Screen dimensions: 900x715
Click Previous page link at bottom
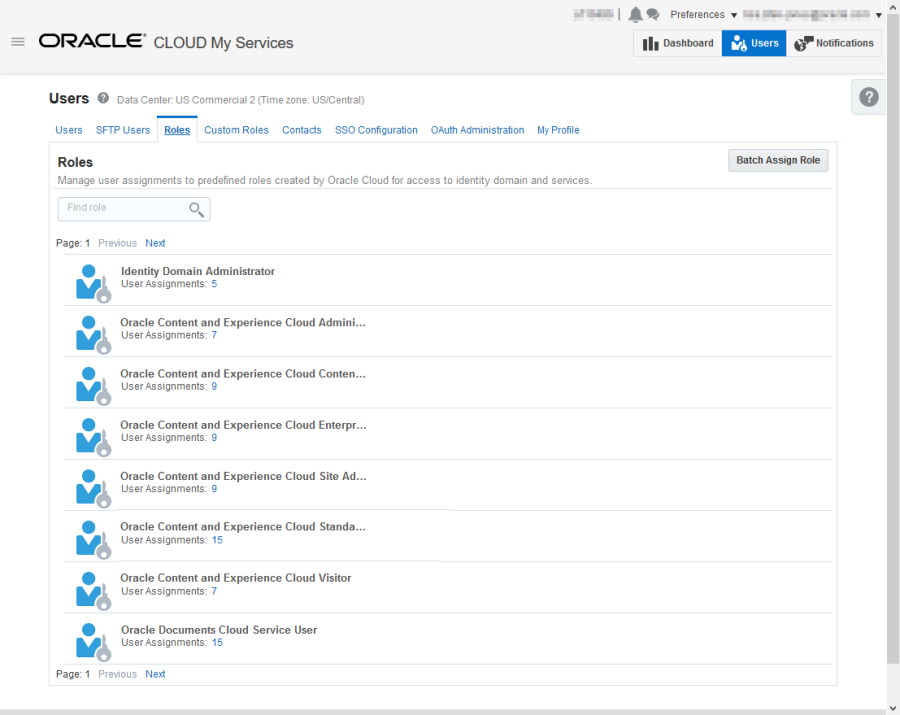(x=117, y=674)
